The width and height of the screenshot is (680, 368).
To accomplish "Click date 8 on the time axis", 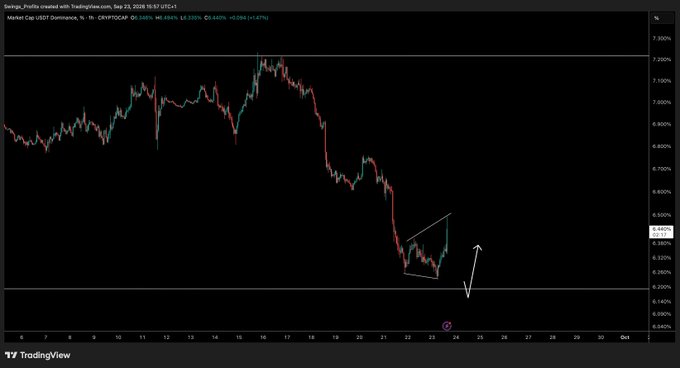I will (70, 337).
